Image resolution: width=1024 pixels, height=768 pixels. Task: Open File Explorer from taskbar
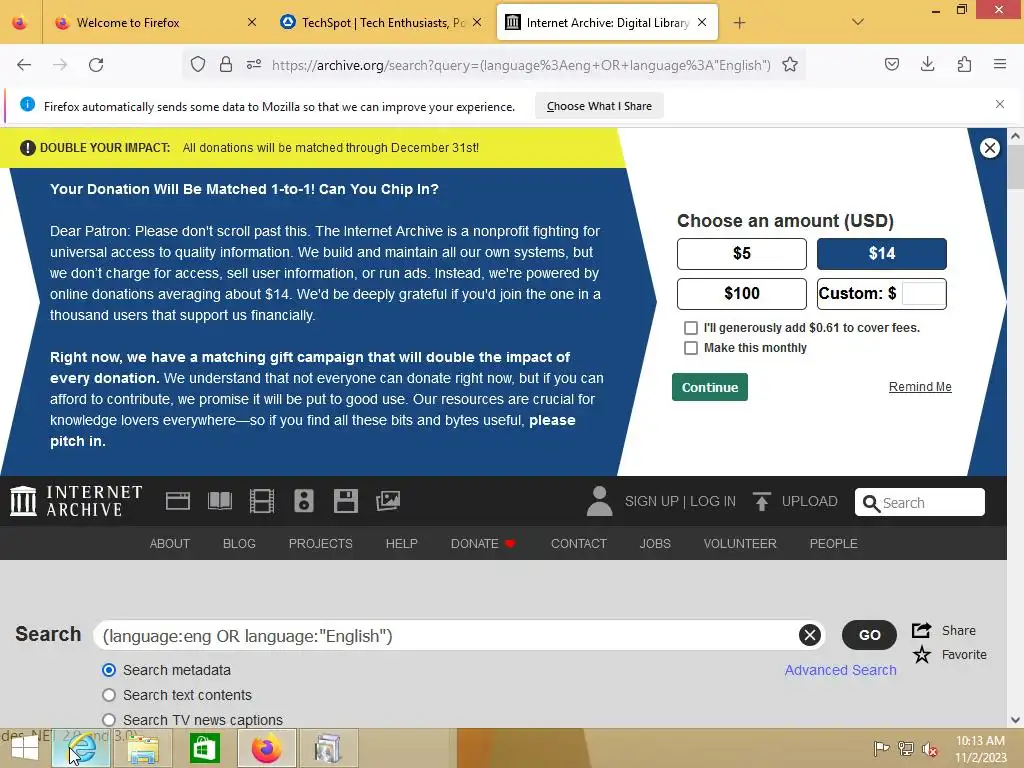click(x=144, y=748)
